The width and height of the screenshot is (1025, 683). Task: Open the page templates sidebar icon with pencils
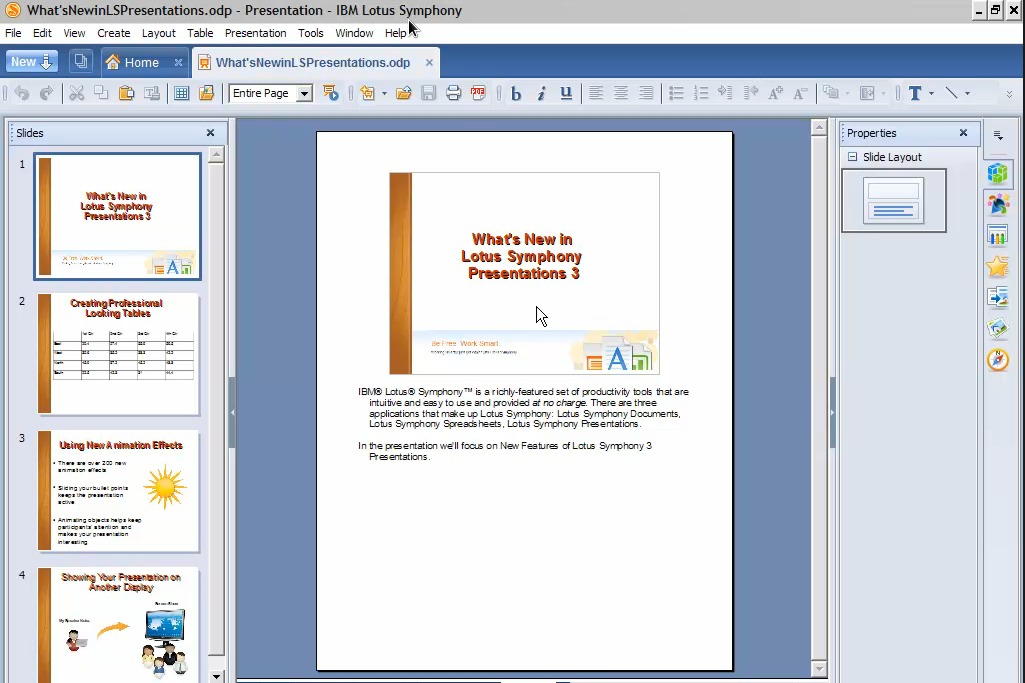[998, 235]
